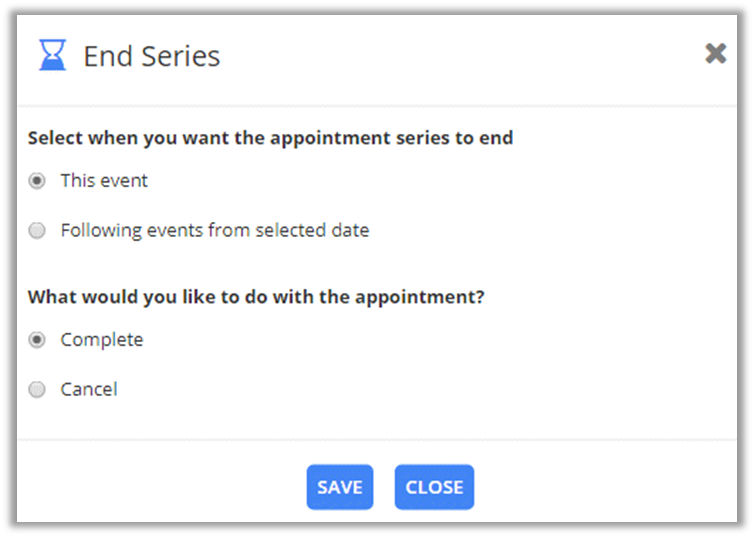Click the "Complete" option label text

[101, 340]
